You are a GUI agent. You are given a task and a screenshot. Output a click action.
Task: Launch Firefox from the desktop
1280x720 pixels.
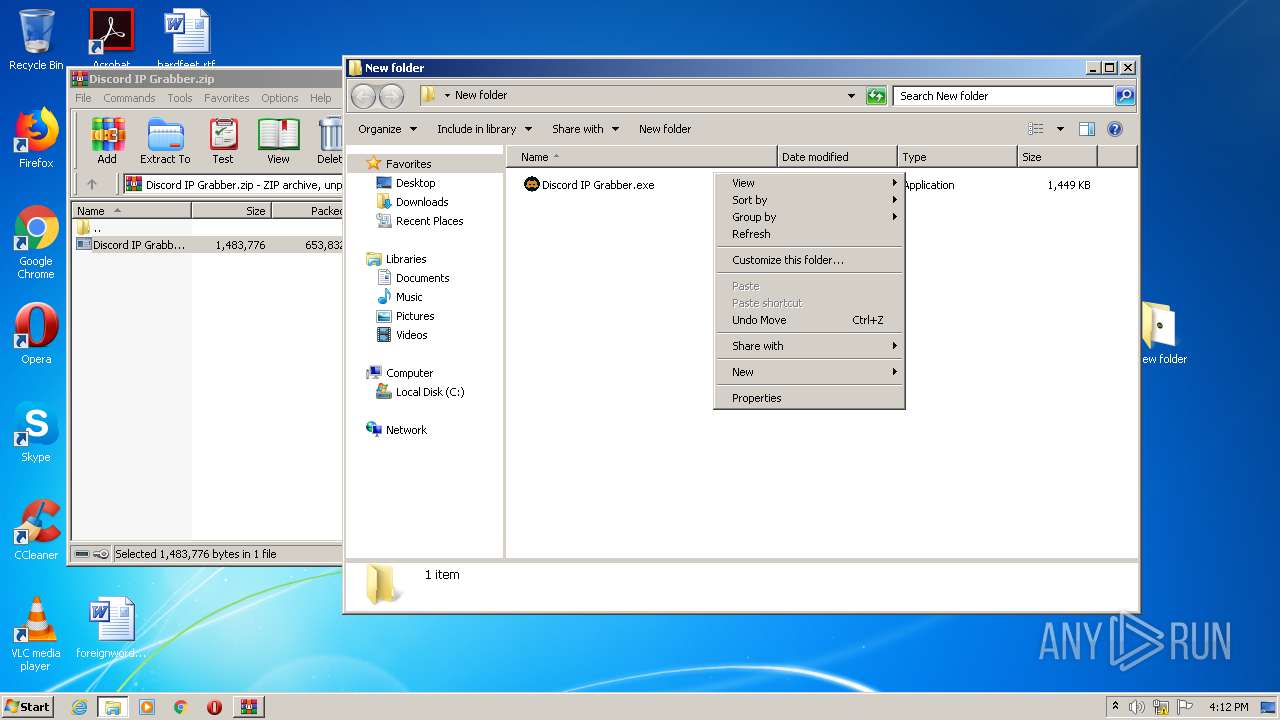click(36, 138)
